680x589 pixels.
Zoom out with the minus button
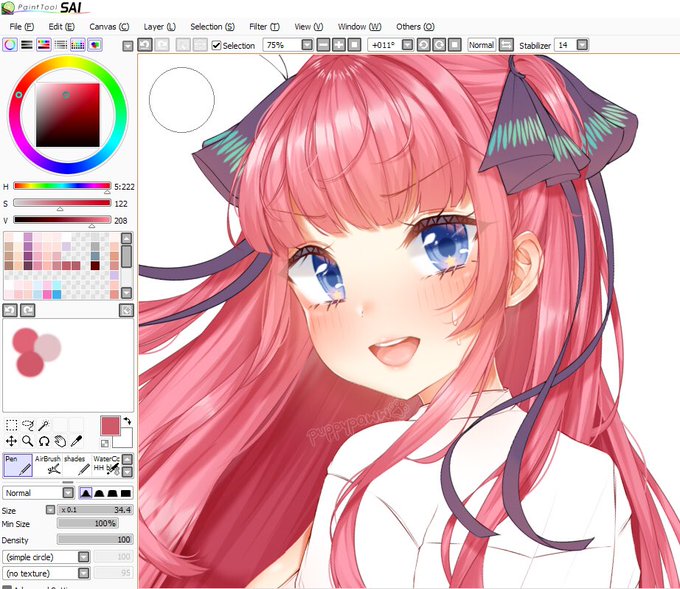tap(323, 45)
